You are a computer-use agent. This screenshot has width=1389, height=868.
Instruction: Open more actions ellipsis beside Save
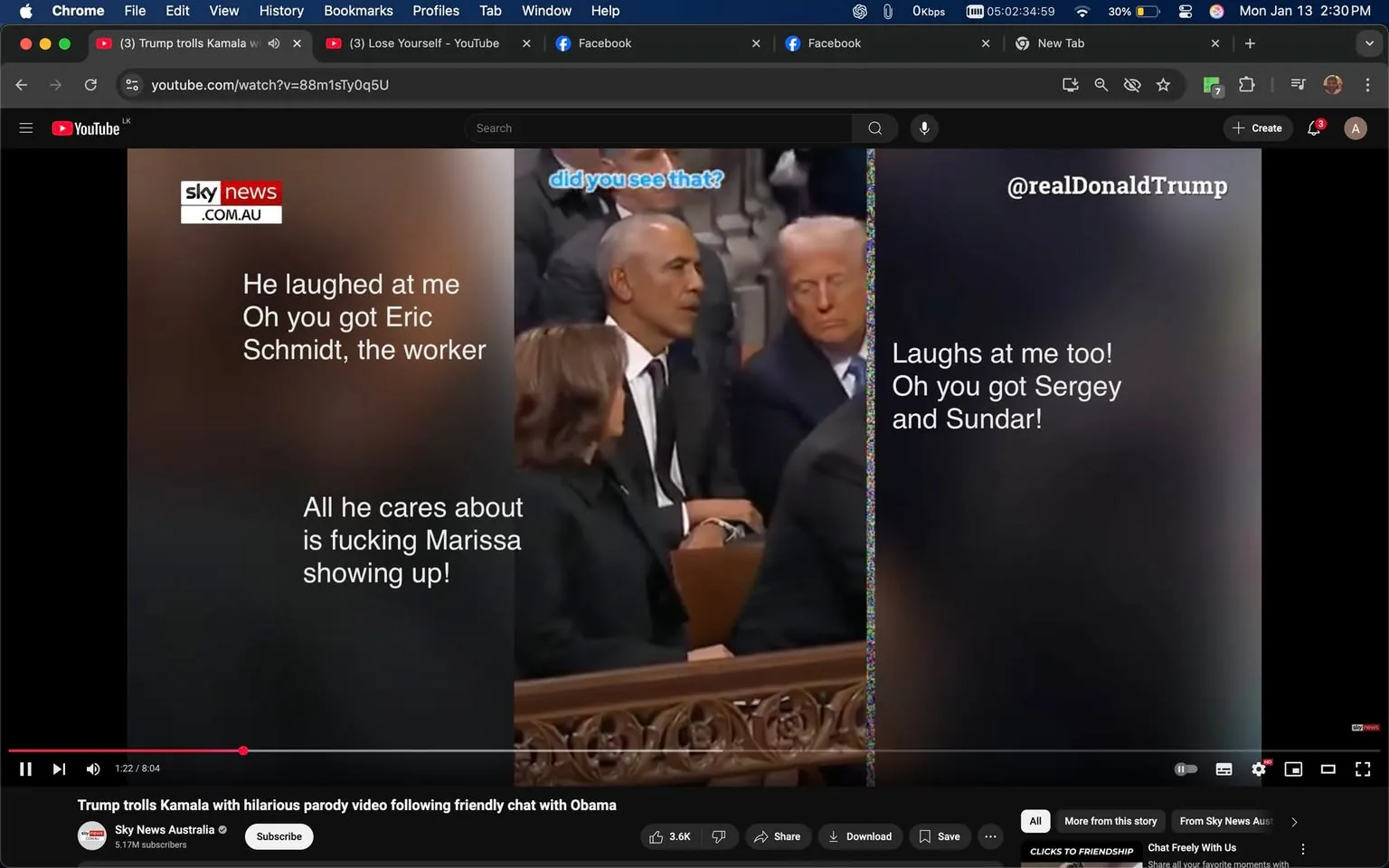tap(990, 836)
